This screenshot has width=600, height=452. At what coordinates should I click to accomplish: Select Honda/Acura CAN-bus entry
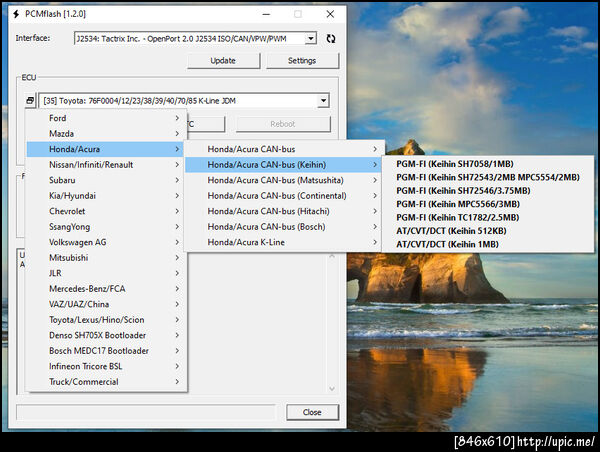[284, 149]
